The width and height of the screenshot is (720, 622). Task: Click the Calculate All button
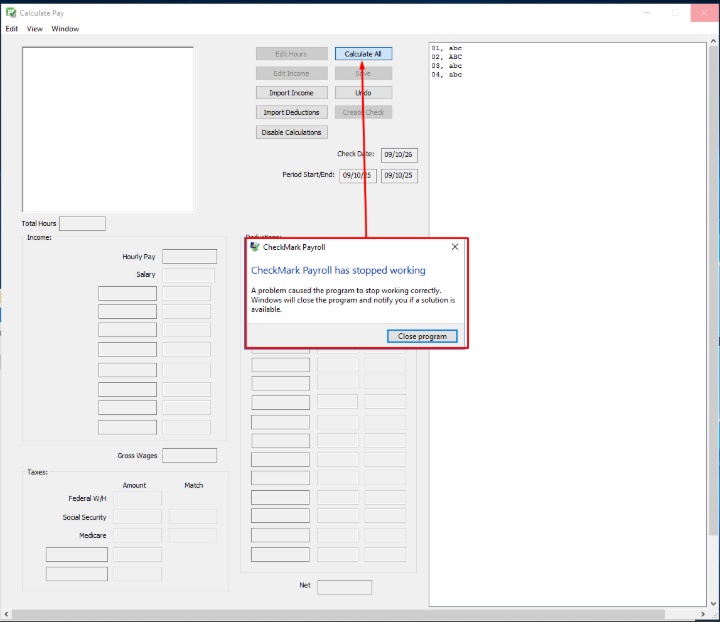[363, 54]
